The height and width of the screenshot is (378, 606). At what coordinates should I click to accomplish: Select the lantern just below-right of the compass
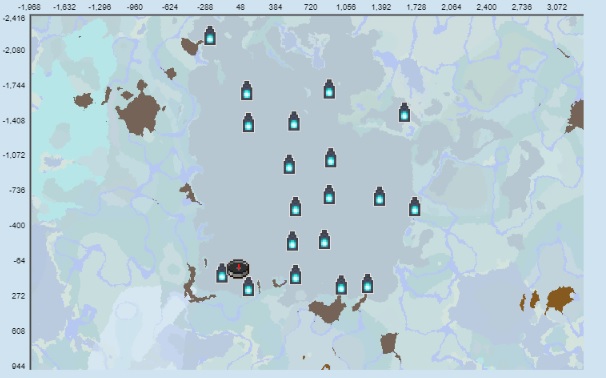pyautogui.click(x=248, y=287)
